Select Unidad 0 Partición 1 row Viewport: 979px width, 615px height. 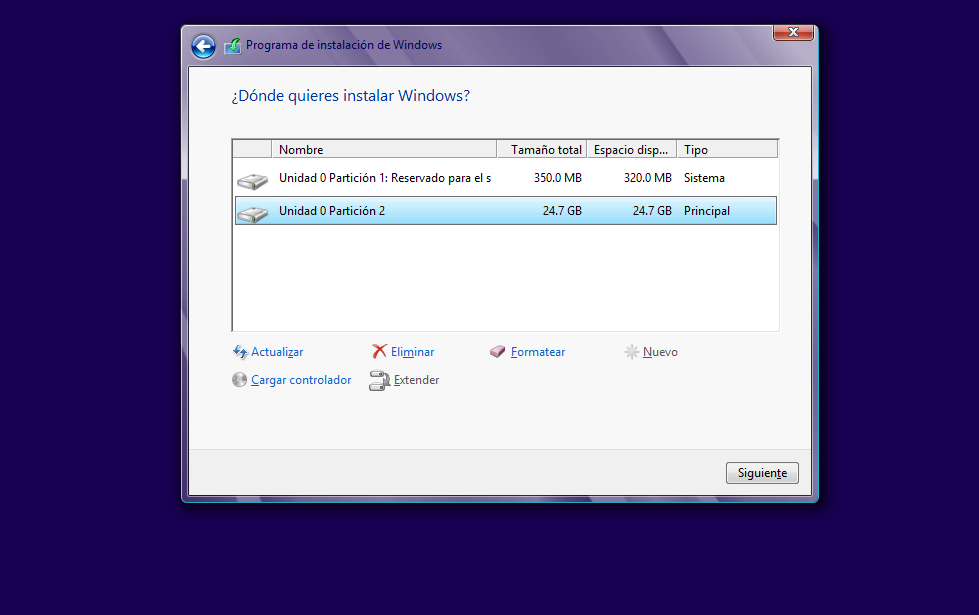[385, 178]
